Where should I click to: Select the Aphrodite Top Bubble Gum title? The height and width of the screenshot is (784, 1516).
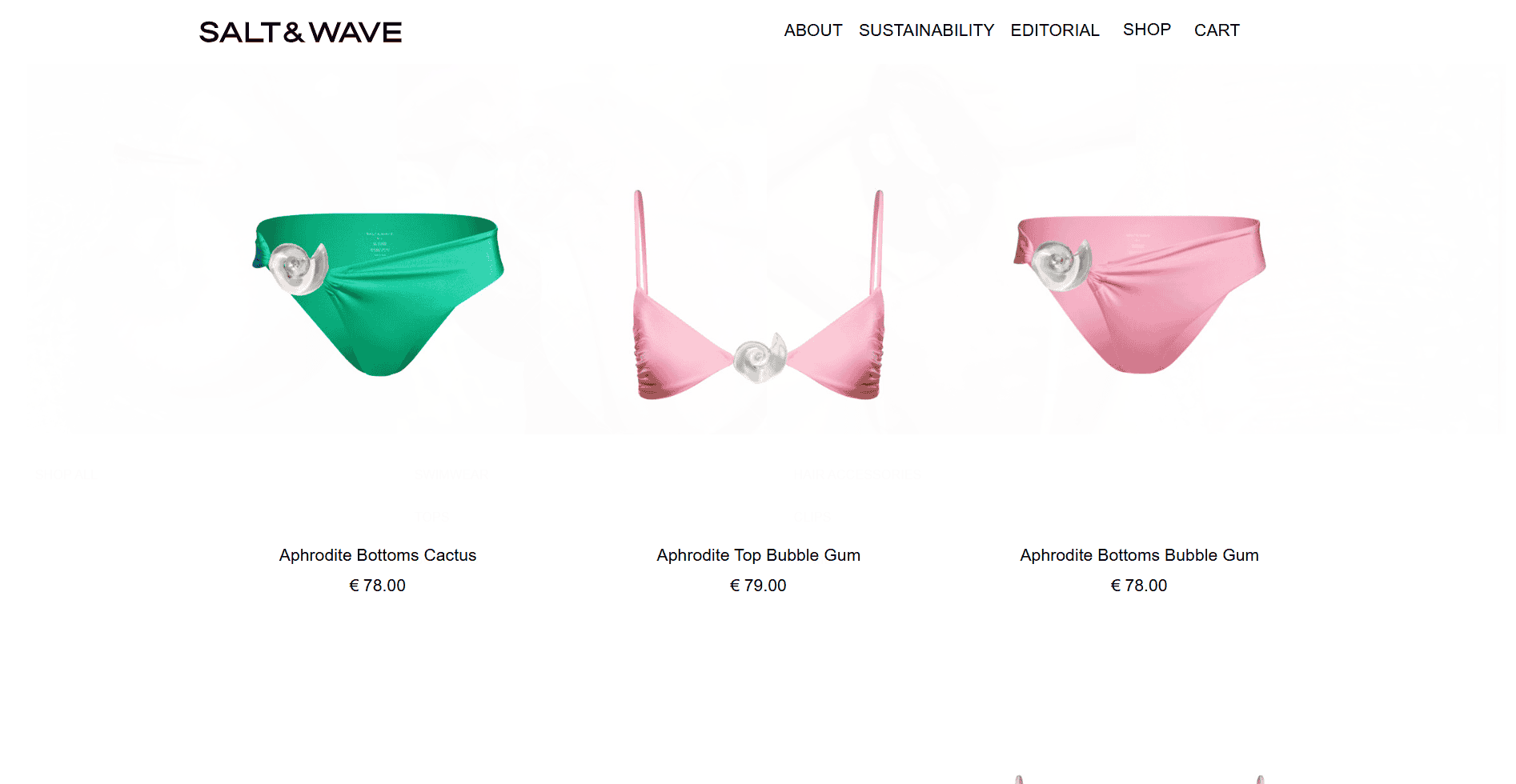tap(759, 555)
